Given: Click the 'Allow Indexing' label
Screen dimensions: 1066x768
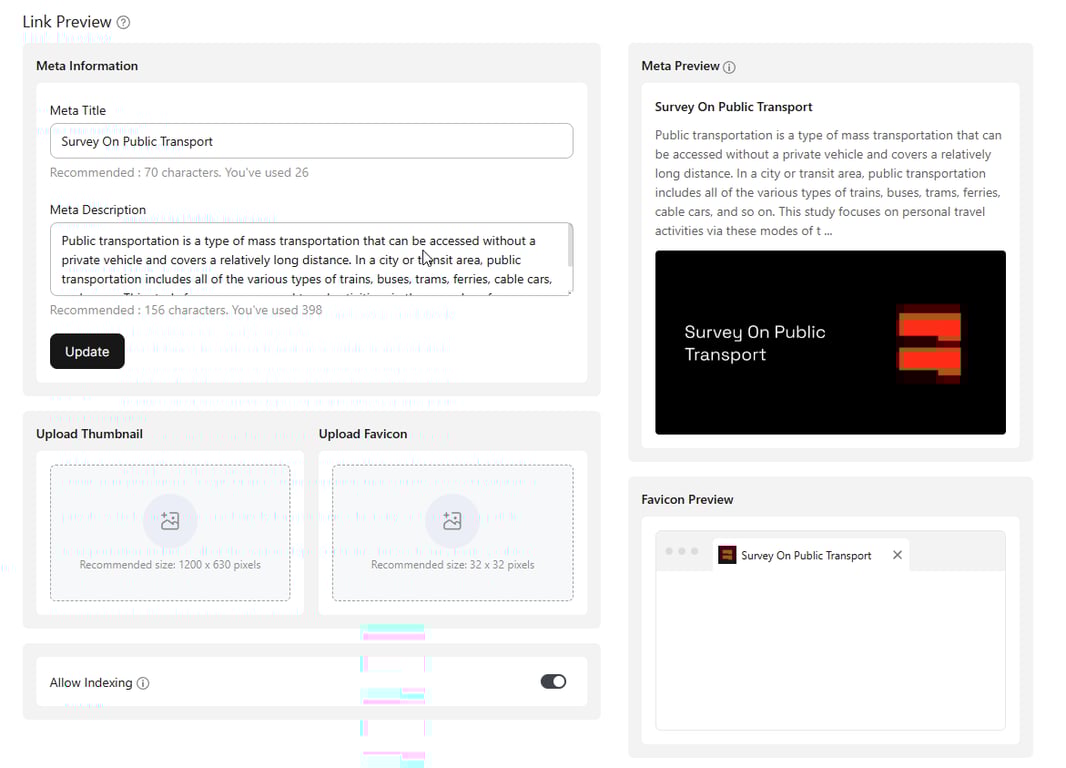Looking at the screenshot, I should tap(91, 682).
